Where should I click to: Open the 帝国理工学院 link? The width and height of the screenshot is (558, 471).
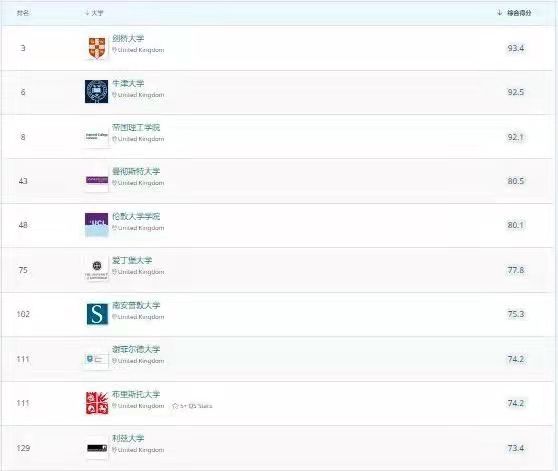coord(136,127)
